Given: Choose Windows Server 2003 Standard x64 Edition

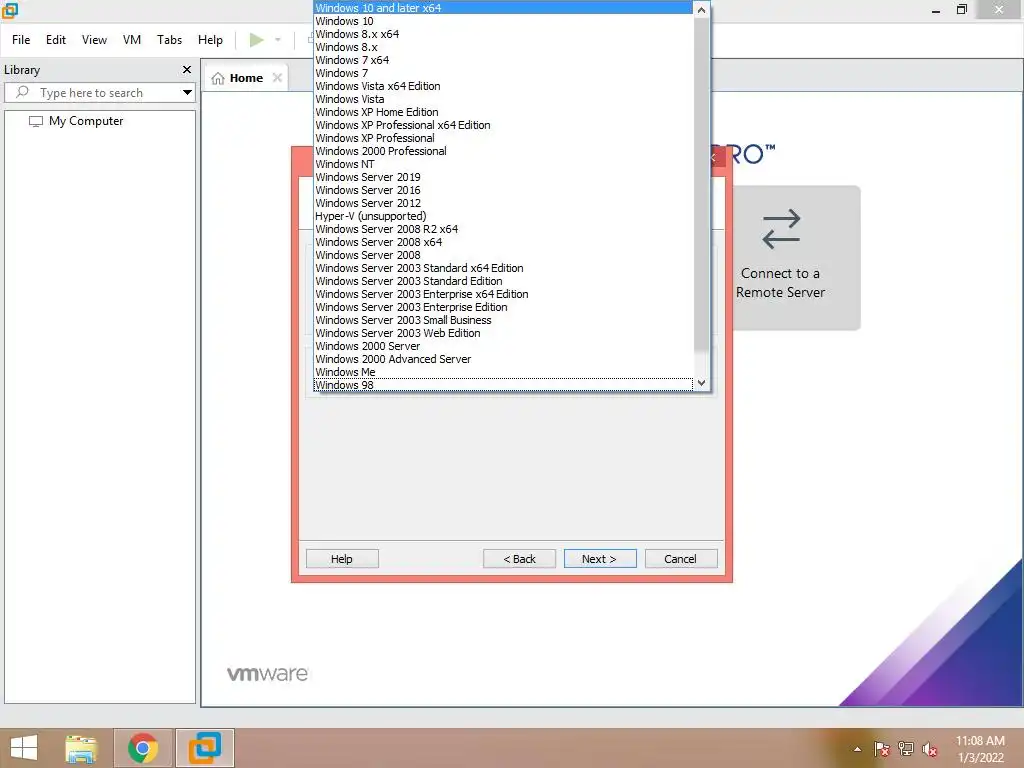Looking at the screenshot, I should (503, 268).
